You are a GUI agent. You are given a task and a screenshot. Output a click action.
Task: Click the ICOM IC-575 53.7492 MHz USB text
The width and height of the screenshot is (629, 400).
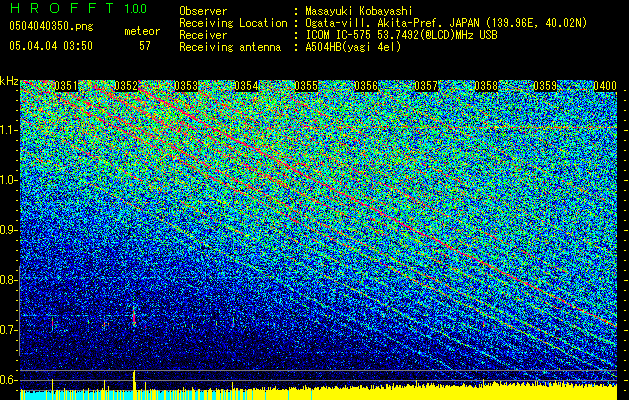click(401, 35)
